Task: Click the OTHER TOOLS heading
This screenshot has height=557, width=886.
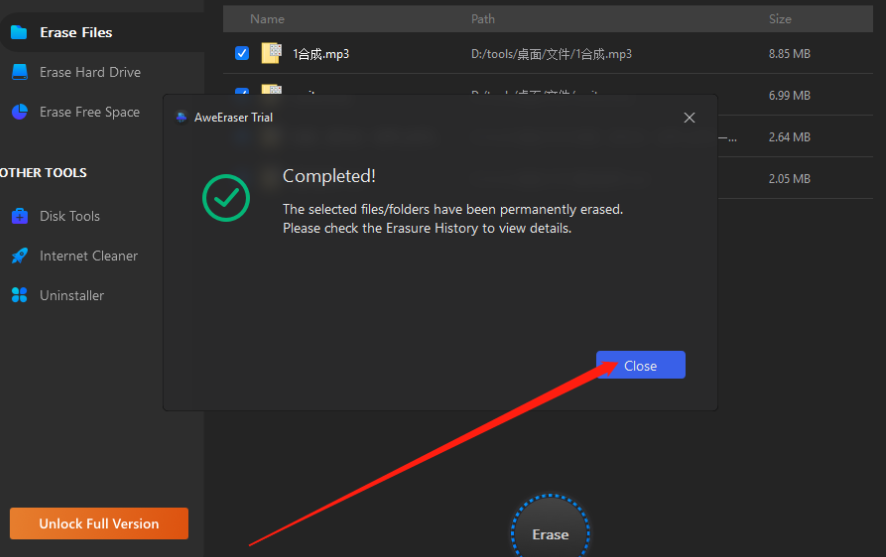Action: (44, 173)
